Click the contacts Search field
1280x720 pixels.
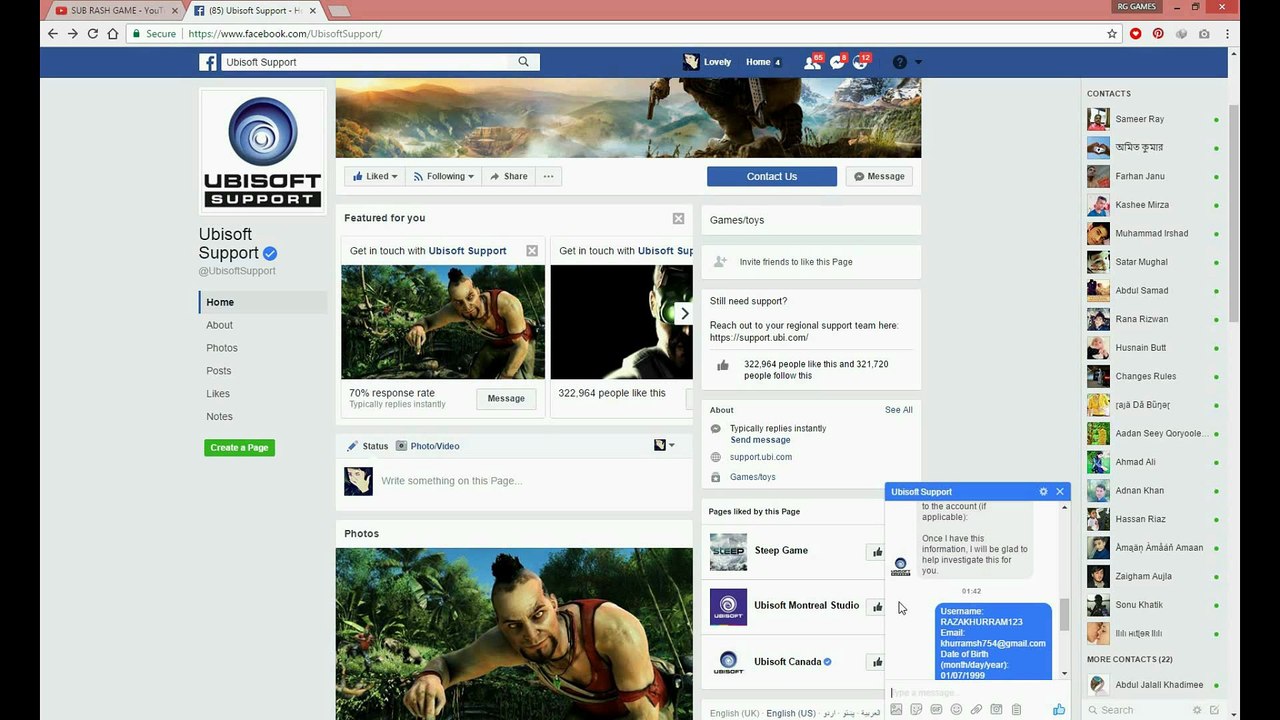pos(1137,710)
